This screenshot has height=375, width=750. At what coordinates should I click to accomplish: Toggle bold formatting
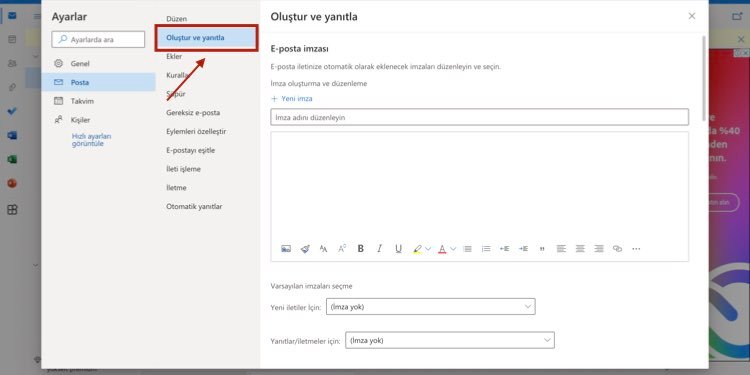tap(361, 249)
